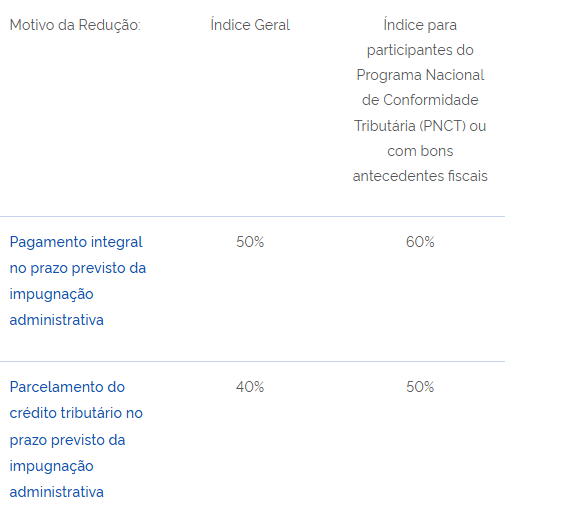Click the Índice para participantes header line
Image resolution: width=566 pixels, height=523 pixels.
pyautogui.click(x=420, y=25)
